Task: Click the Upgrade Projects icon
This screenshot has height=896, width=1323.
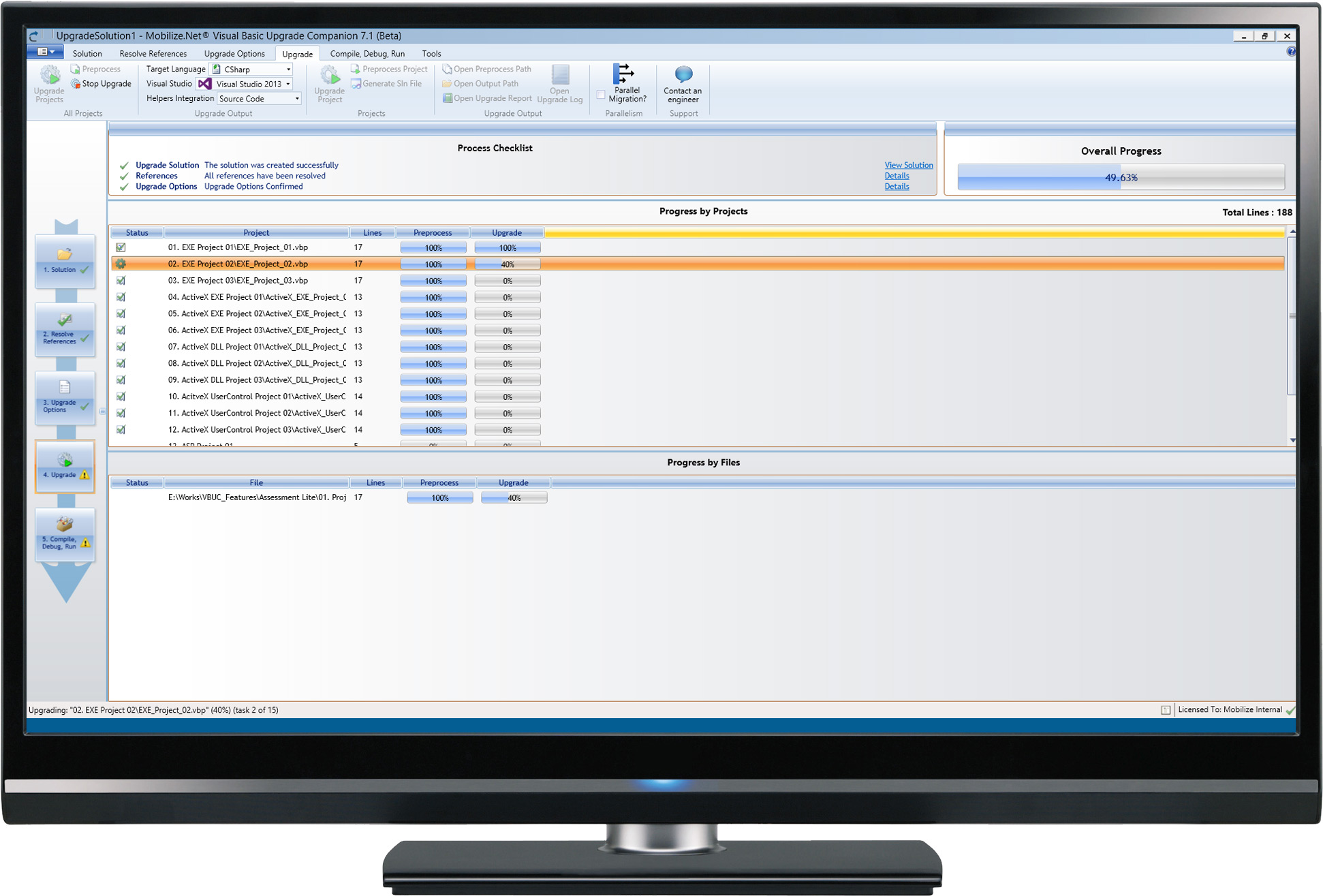Action: pos(48,83)
